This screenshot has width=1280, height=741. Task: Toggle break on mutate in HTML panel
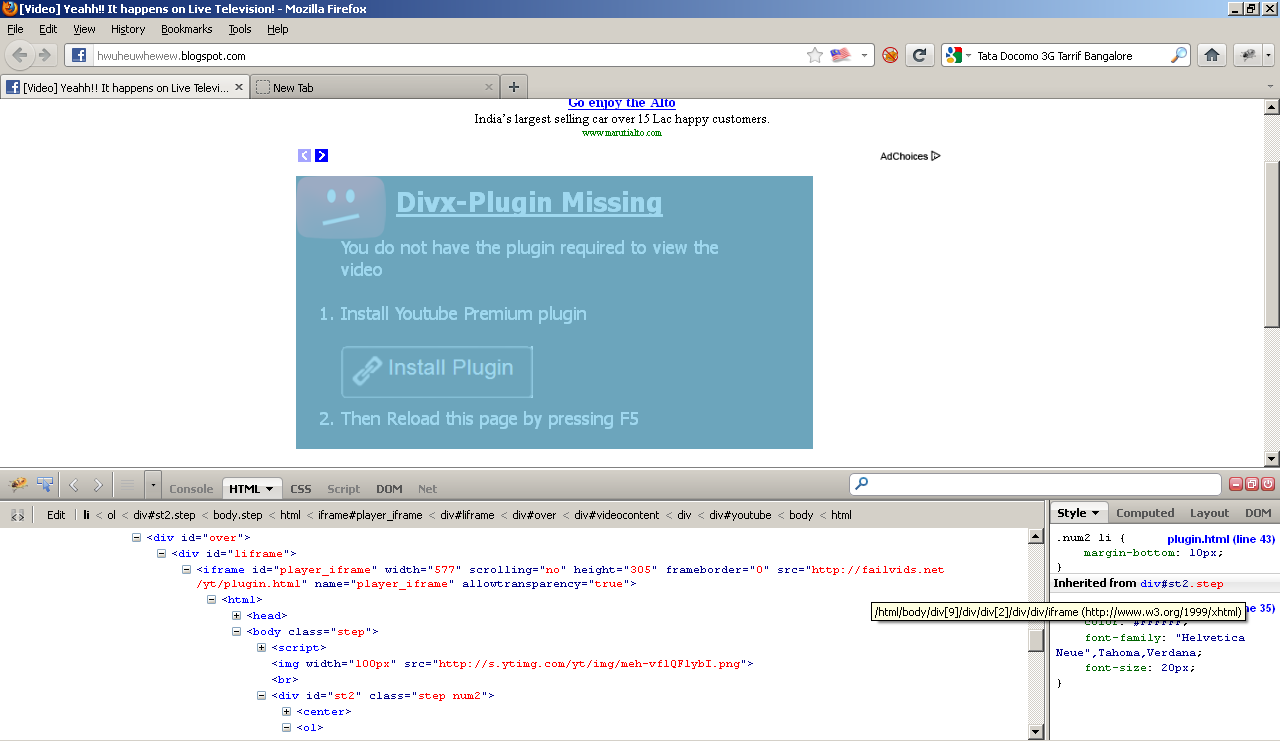(x=17, y=515)
